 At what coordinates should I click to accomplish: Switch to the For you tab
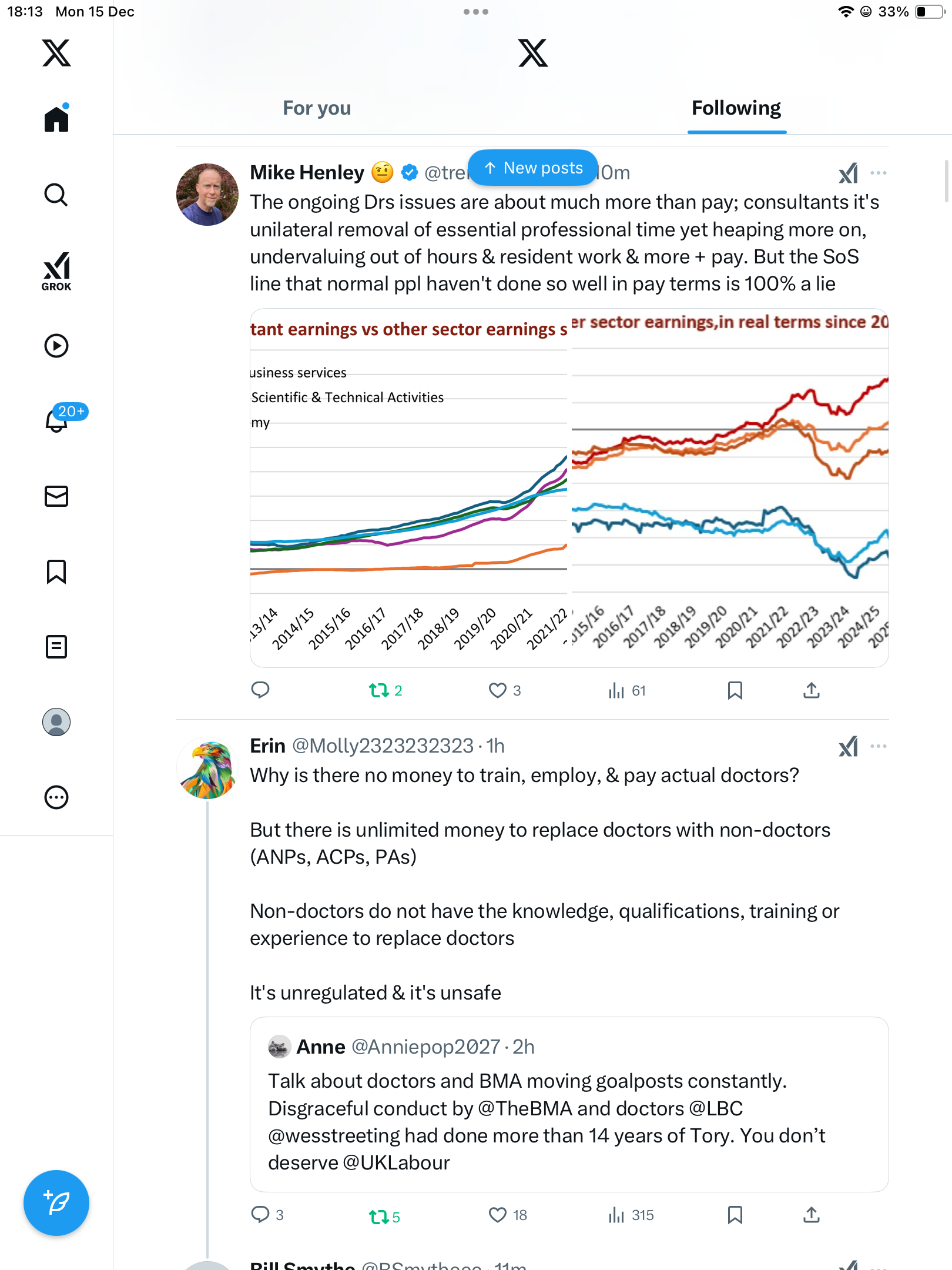tap(317, 108)
